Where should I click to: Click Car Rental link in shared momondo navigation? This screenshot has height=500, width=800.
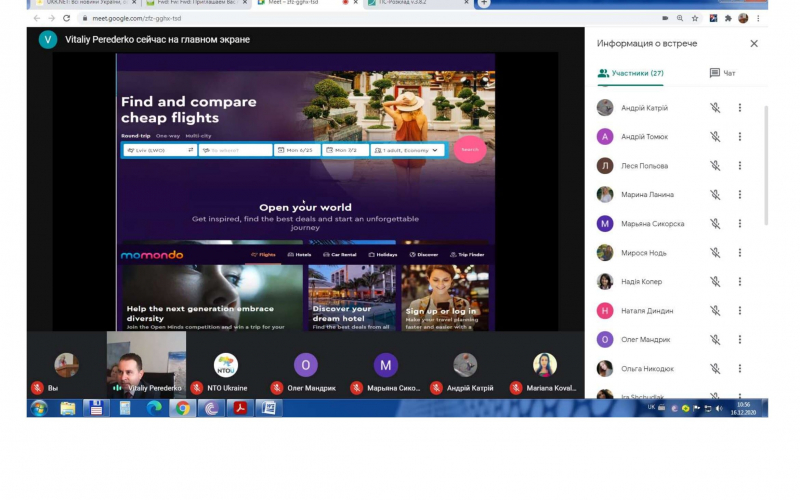coord(340,255)
